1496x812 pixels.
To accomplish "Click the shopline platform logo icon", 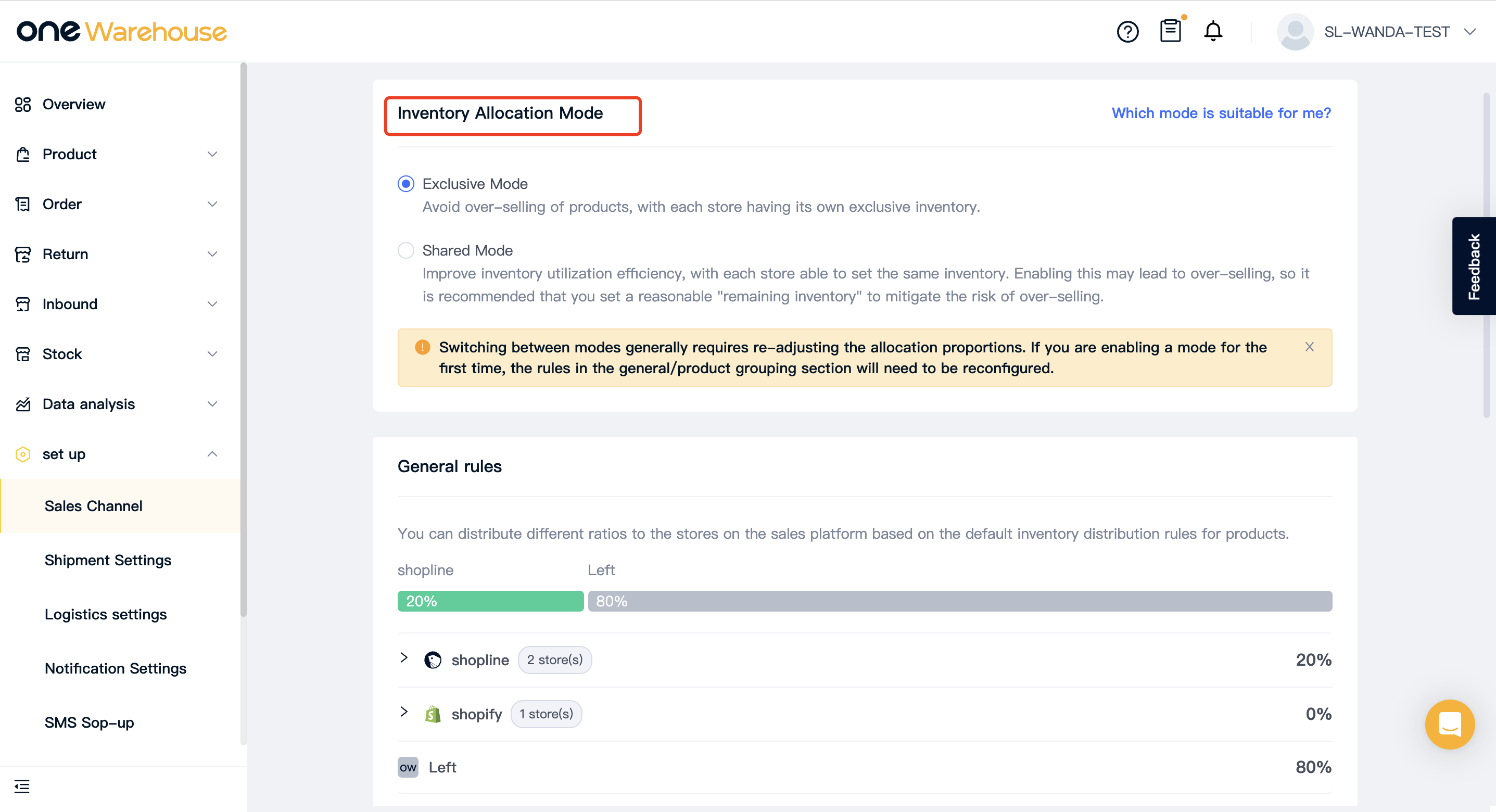I will (x=433, y=660).
